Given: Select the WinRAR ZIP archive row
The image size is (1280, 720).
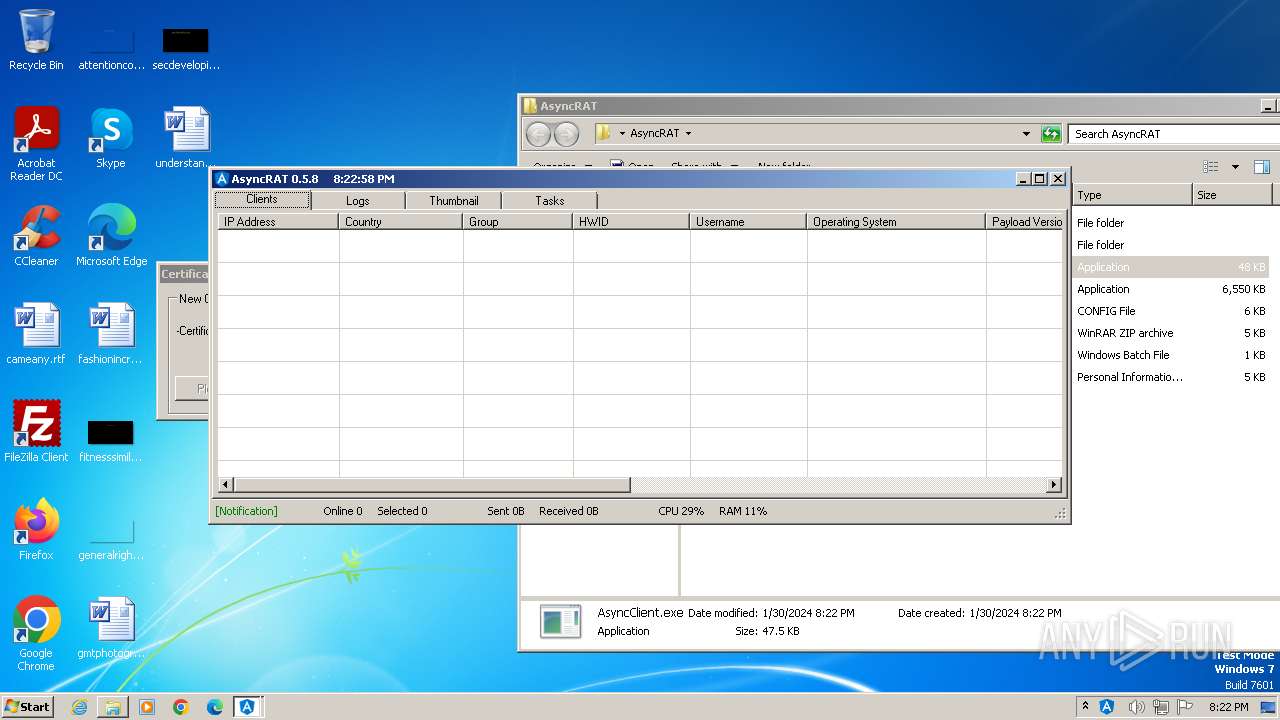Looking at the screenshot, I should [1171, 333].
